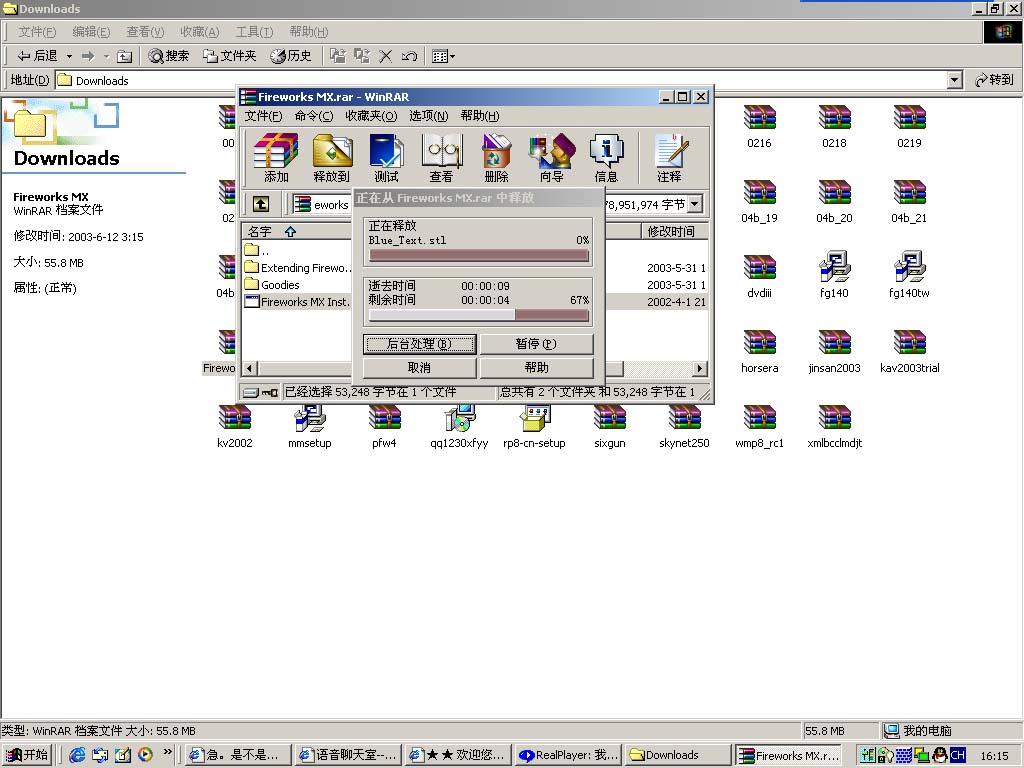
Task: Select the jinsan2003 archive file
Action: (x=835, y=352)
